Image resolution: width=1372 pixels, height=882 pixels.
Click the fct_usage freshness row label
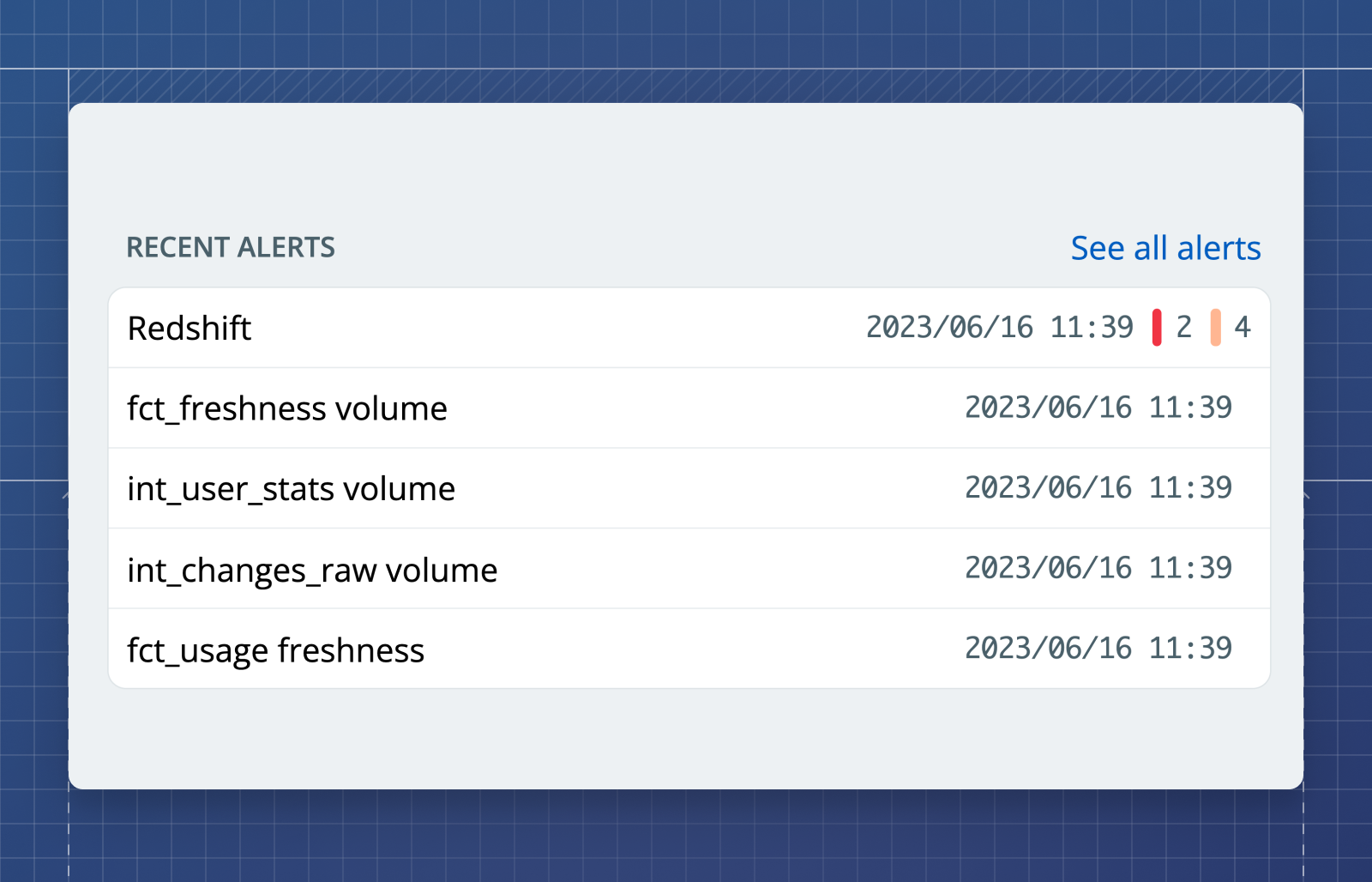pos(275,649)
